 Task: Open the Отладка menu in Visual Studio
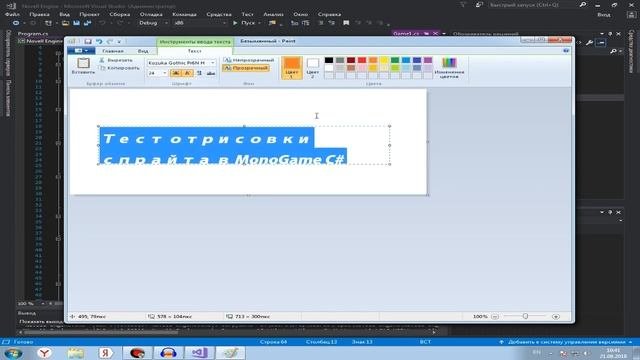(x=151, y=14)
